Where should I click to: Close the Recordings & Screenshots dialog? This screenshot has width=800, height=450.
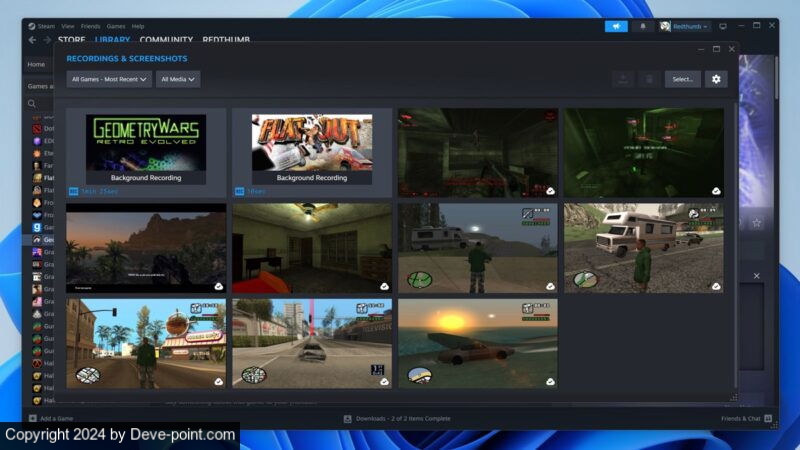click(732, 49)
